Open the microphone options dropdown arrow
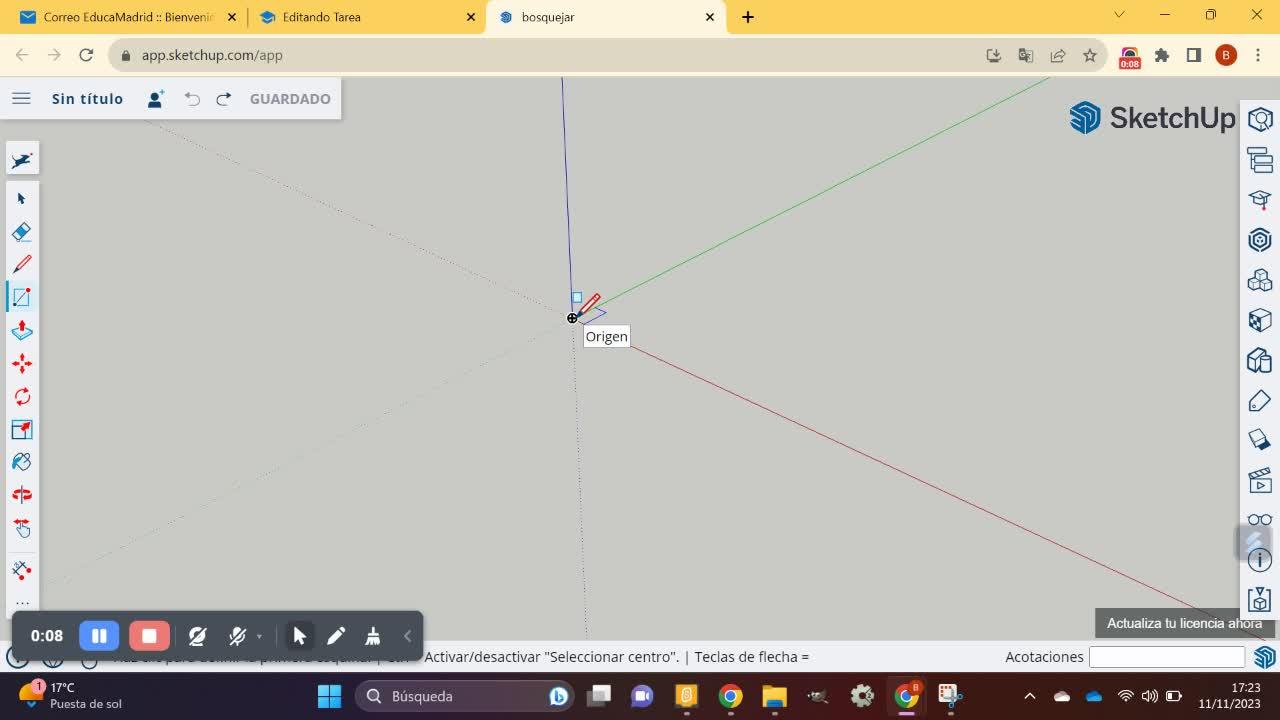The image size is (1280, 720). 259,636
